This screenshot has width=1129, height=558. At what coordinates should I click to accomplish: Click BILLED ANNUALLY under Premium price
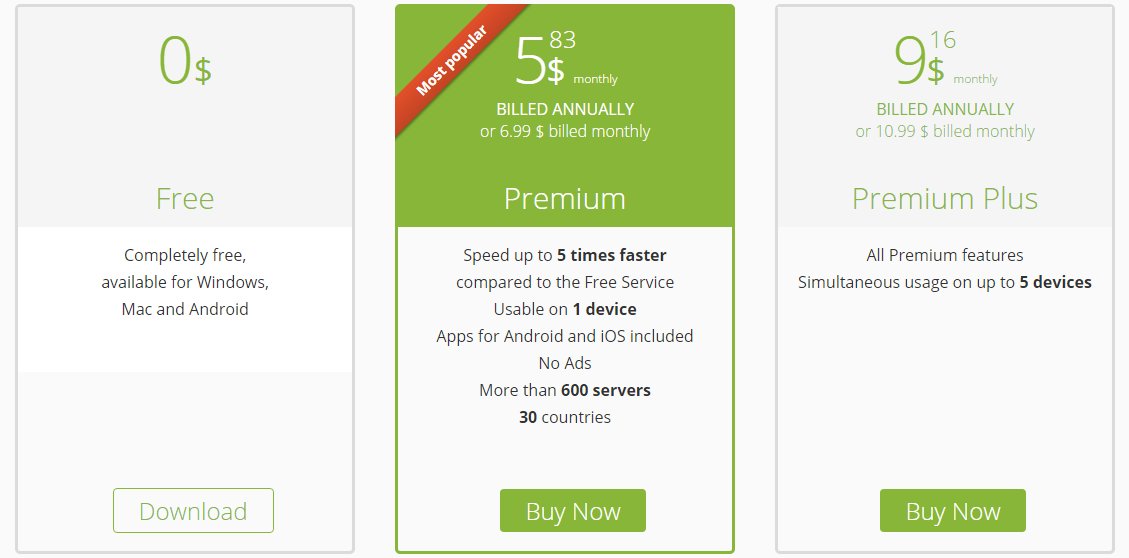565,109
